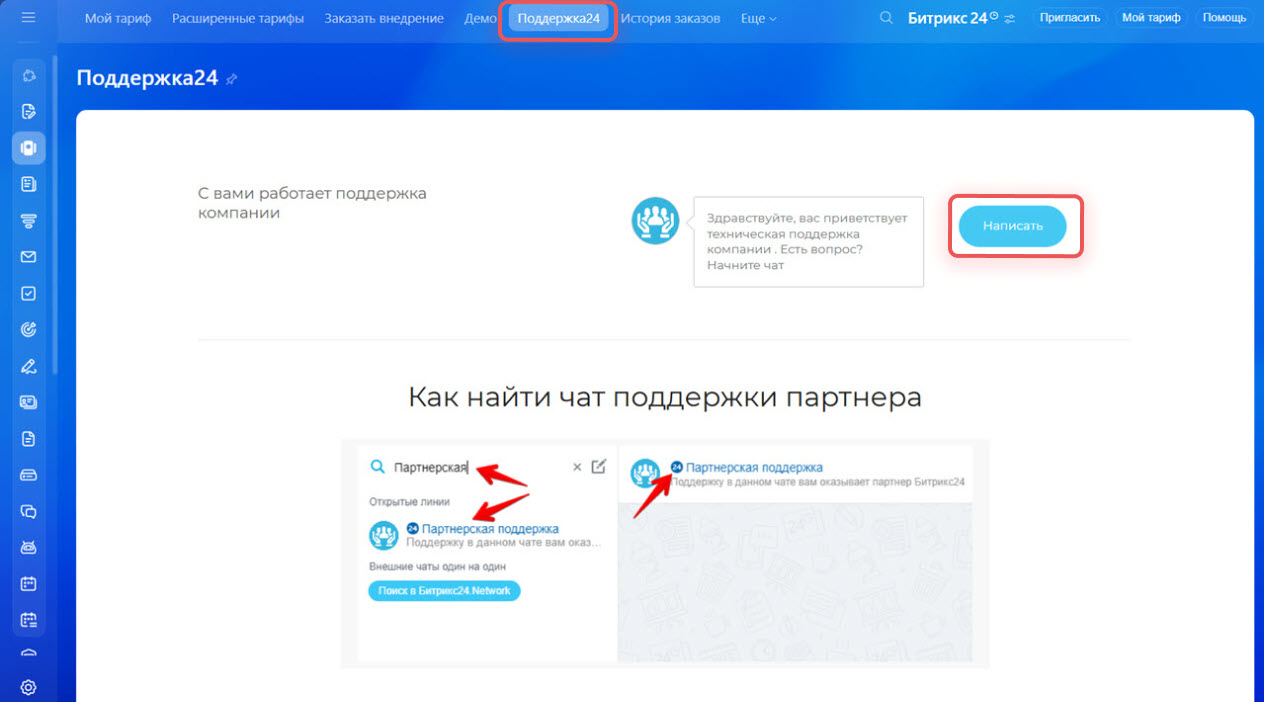The height and width of the screenshot is (702, 1264).
Task: Click the Пригласить button
Action: 1070,17
